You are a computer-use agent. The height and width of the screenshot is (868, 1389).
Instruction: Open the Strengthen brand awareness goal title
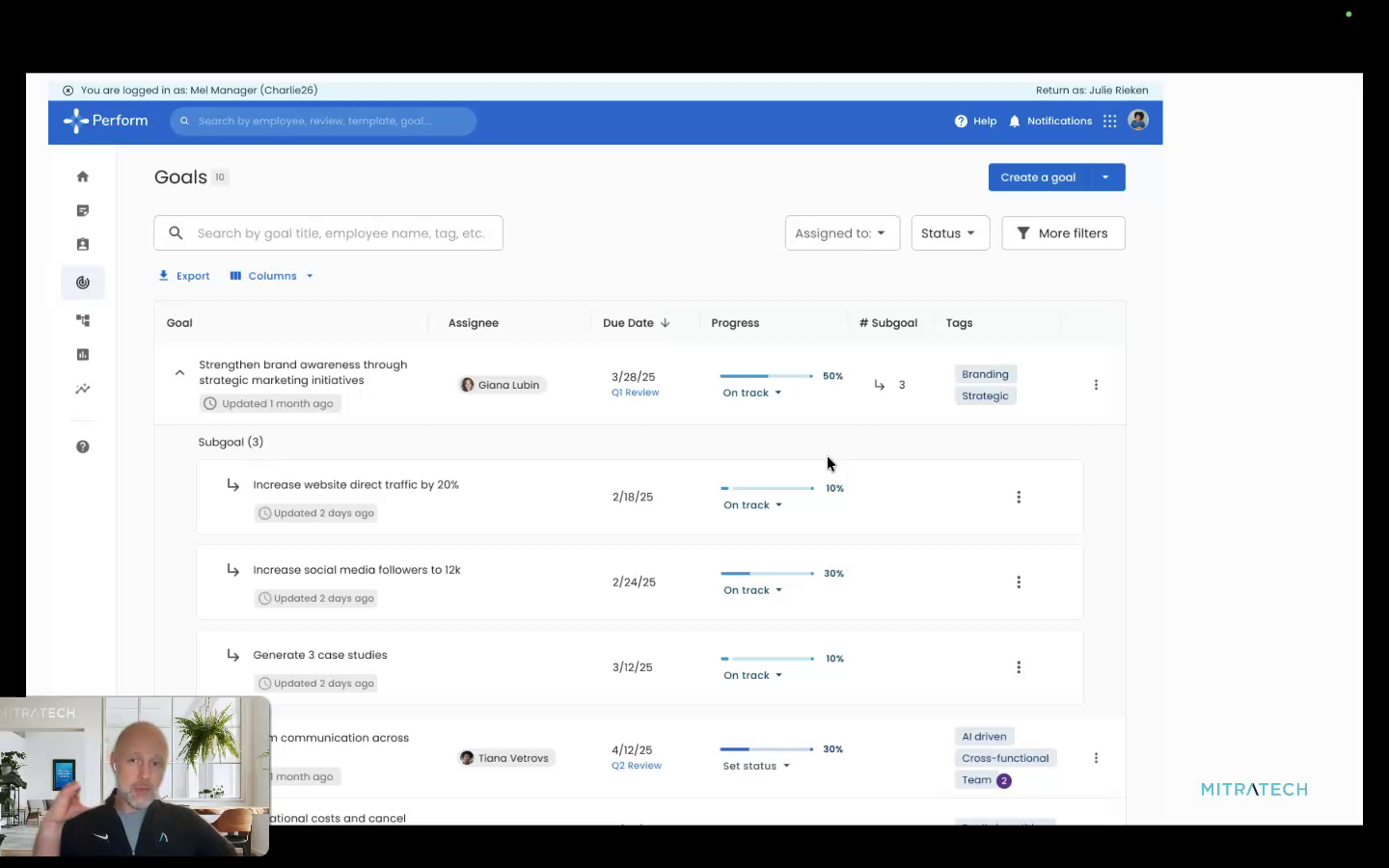click(303, 372)
